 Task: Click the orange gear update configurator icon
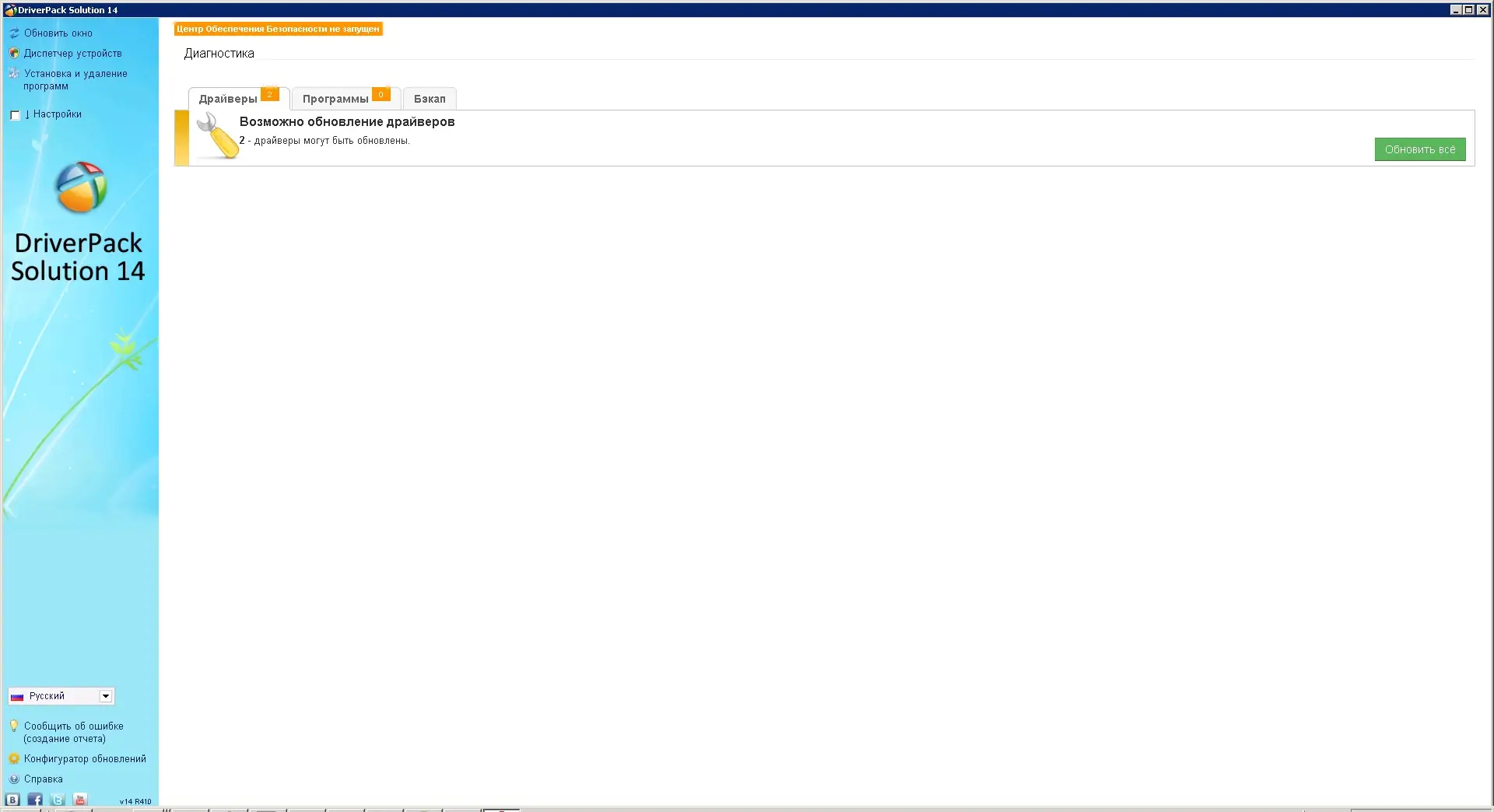pos(14,759)
